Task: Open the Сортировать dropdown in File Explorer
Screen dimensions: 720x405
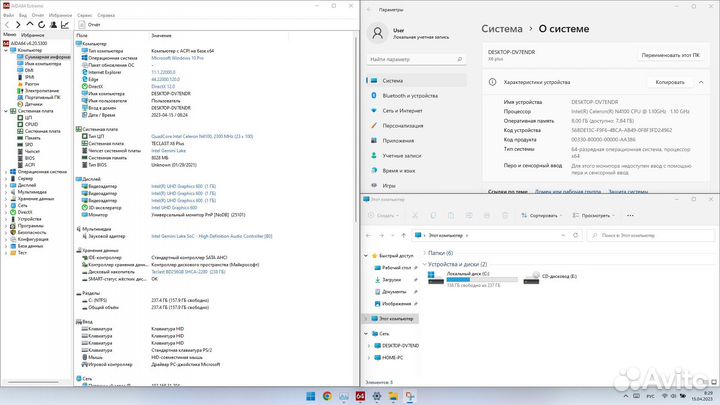Action: pos(542,215)
